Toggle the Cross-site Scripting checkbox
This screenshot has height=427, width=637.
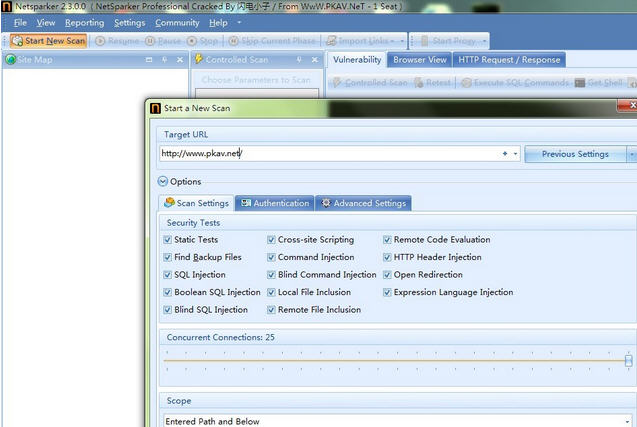(271, 240)
